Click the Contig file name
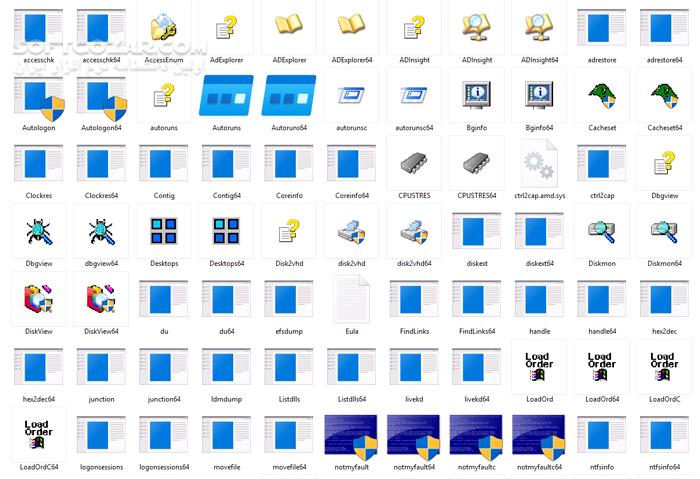Image resolution: width=700 pixels, height=479 pixels. [x=164, y=196]
